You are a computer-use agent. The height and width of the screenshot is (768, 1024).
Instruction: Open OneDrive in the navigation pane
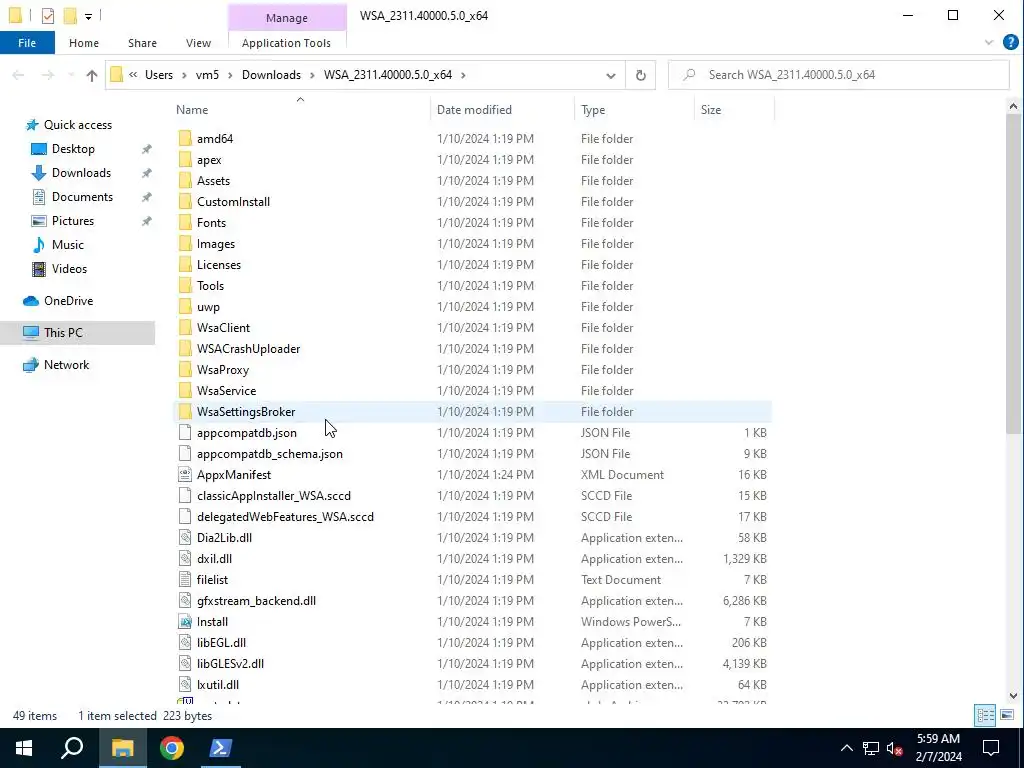coord(68,300)
